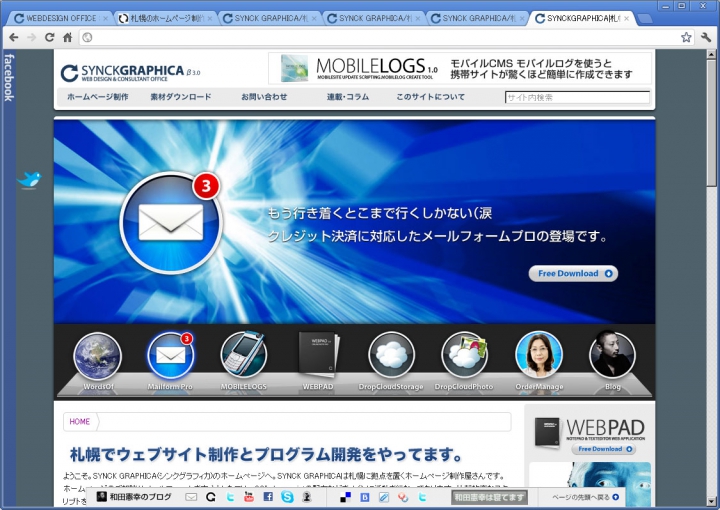Click the Free Download button on hero banner

(x=573, y=274)
